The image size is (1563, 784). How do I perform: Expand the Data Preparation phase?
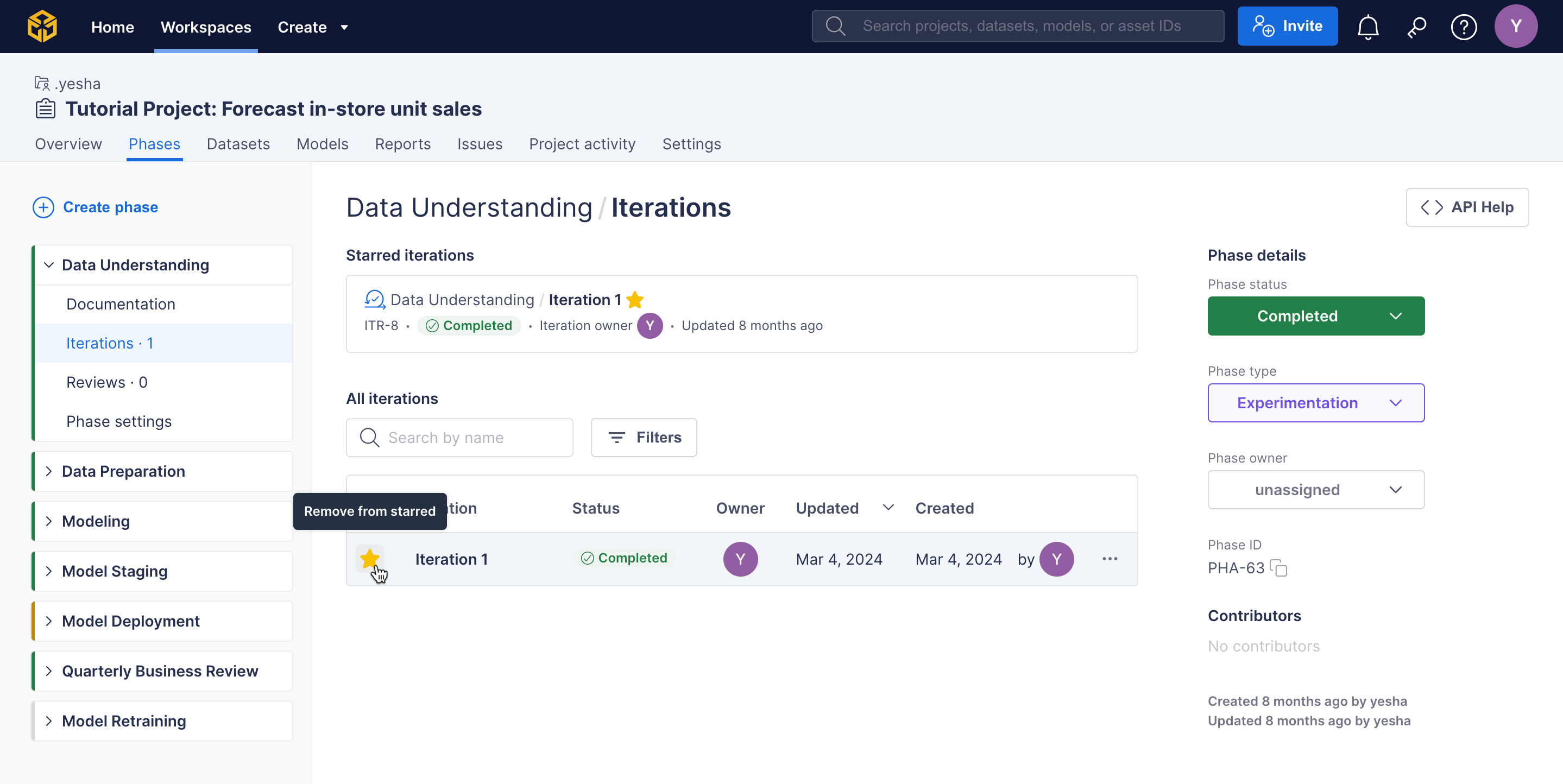tap(49, 471)
